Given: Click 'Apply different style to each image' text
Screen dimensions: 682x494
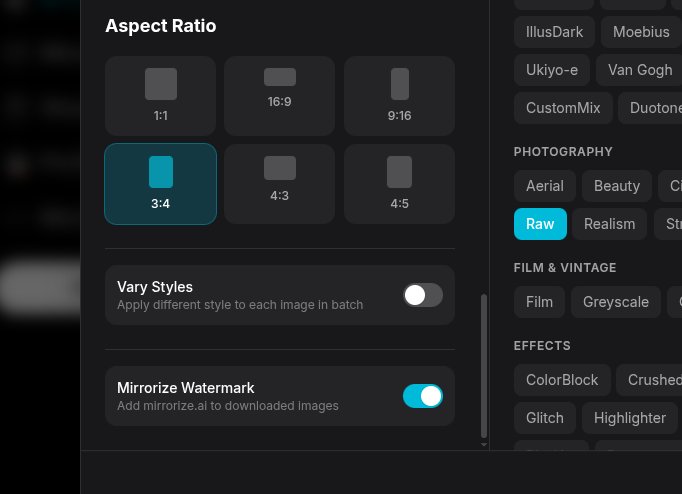Looking at the screenshot, I should pos(240,305).
